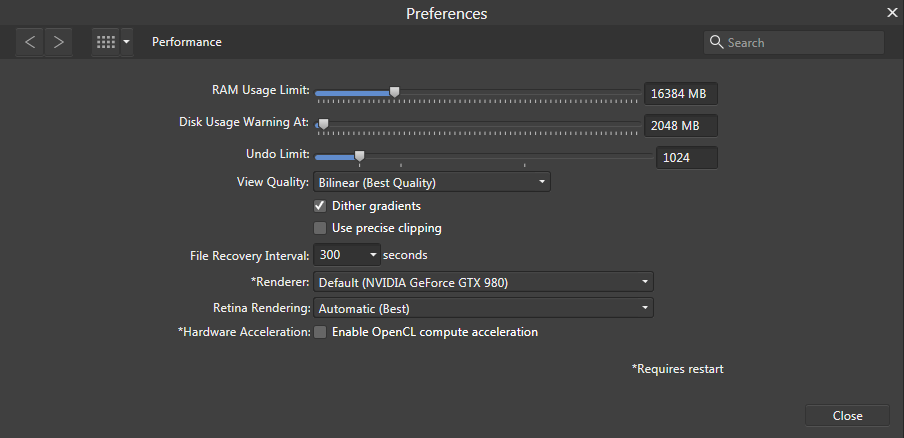Go forward with the right arrow button

click(x=58, y=42)
